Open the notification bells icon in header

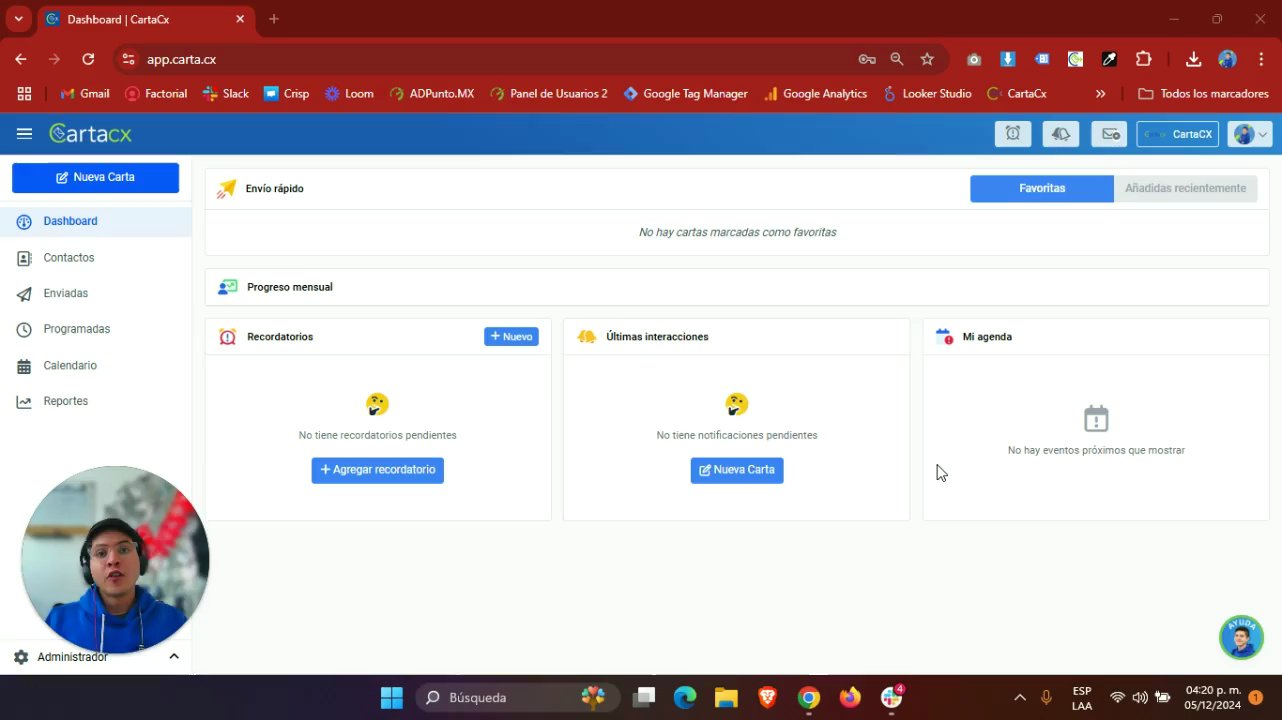[x=1060, y=134]
